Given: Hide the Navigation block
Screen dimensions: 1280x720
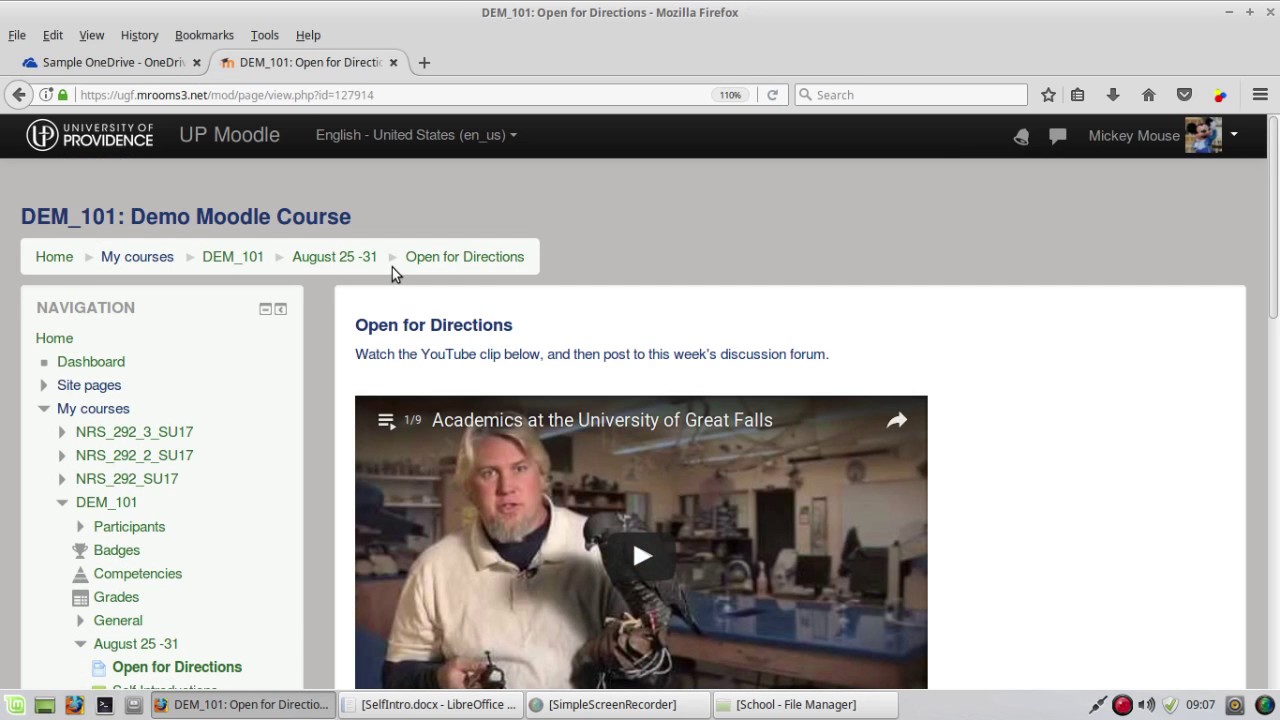Looking at the screenshot, I should tap(265, 309).
